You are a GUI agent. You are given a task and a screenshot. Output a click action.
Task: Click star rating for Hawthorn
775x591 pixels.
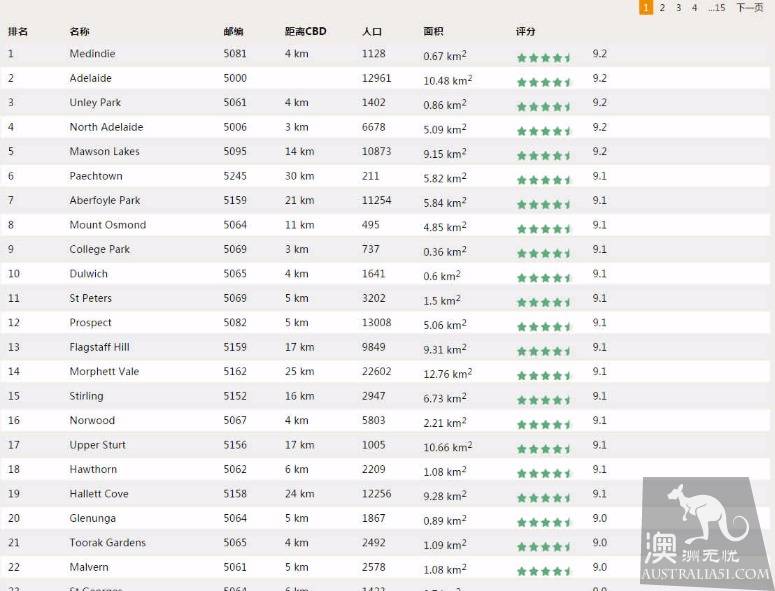[544, 474]
